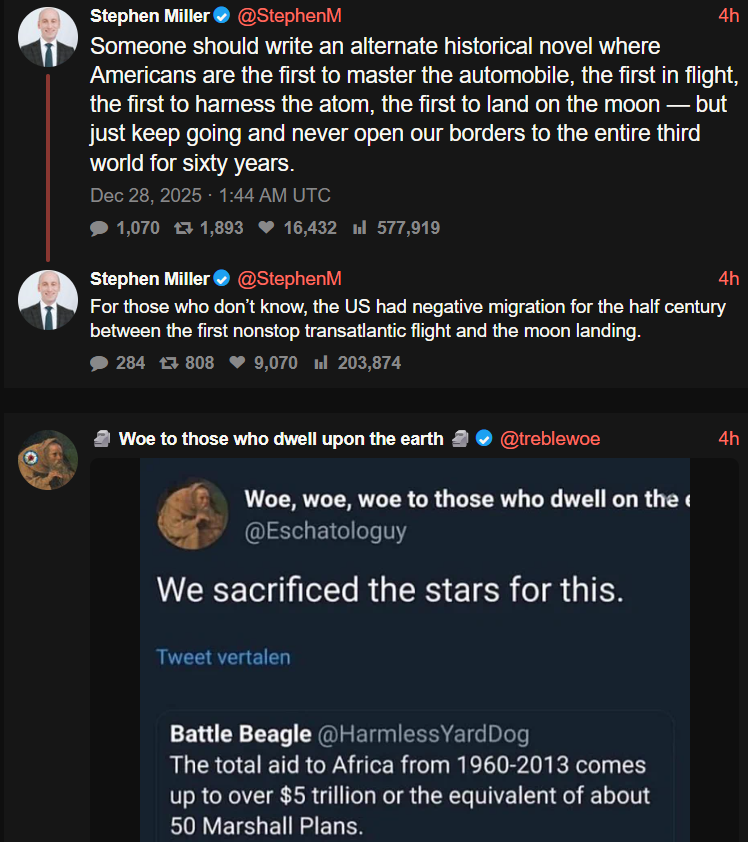
Task: Click the verified badge on the first Stephen Miller post
Action: click(222, 15)
